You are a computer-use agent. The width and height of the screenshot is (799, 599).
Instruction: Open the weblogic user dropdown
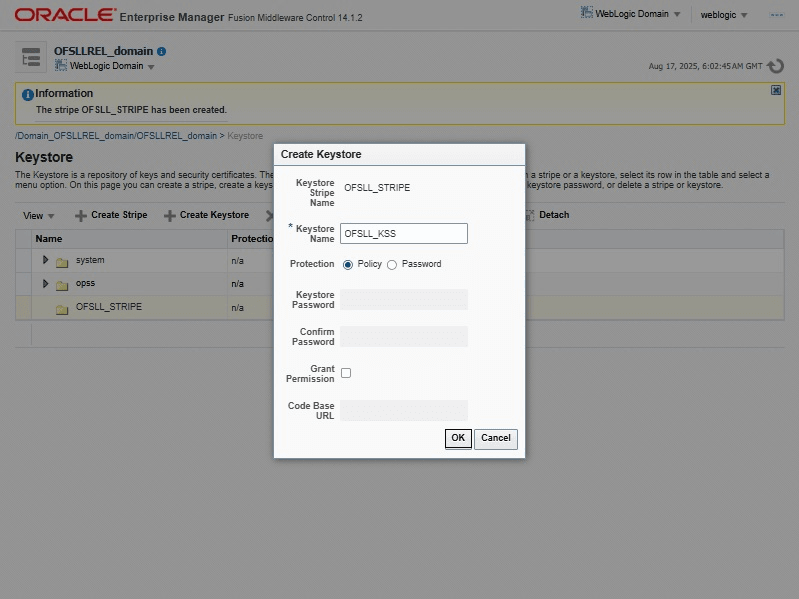pos(724,15)
